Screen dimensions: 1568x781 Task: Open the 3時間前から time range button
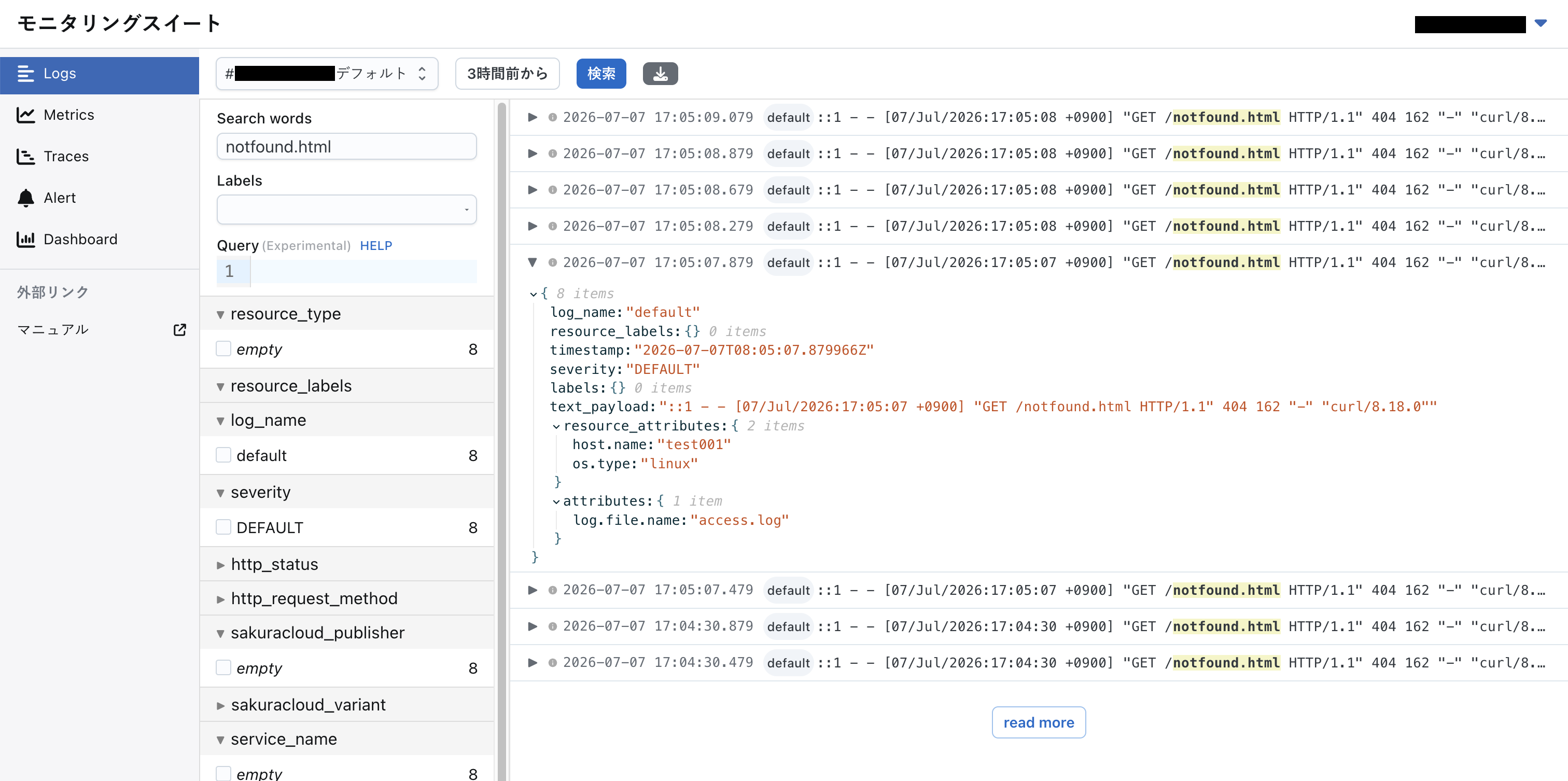[507, 74]
